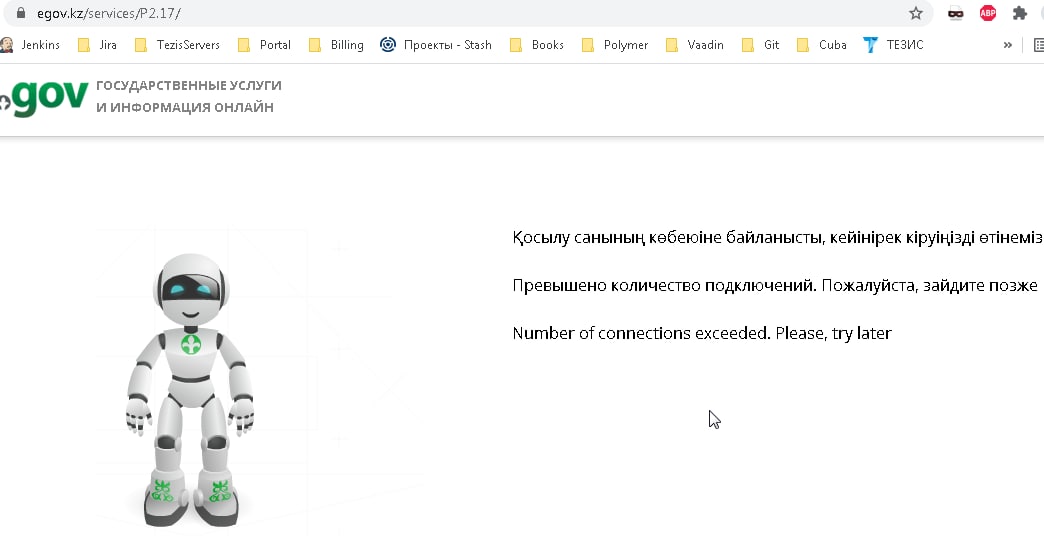This screenshot has height=536, width=1044.
Task: Bookmark this page with the star icon
Action: [916, 13]
